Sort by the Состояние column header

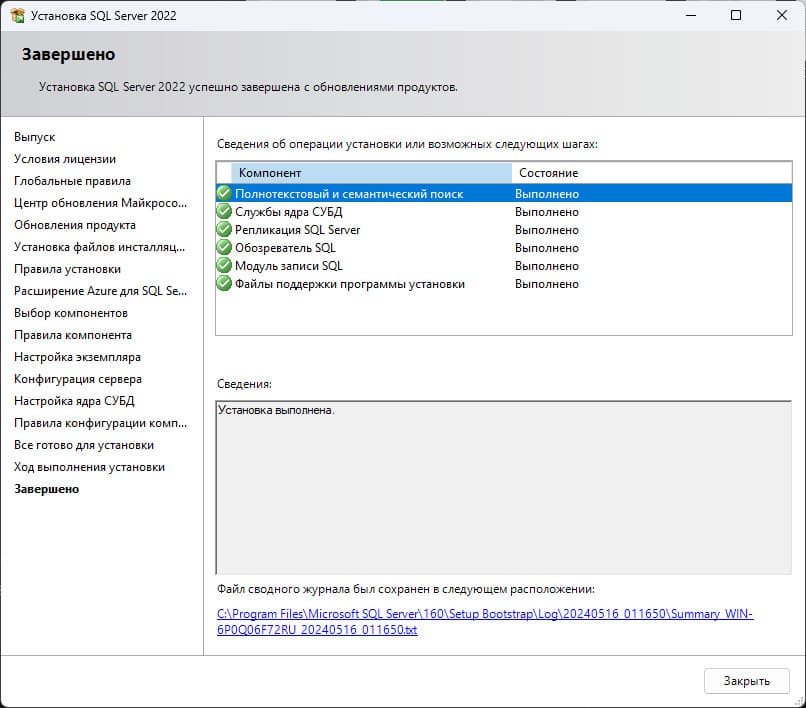point(651,173)
